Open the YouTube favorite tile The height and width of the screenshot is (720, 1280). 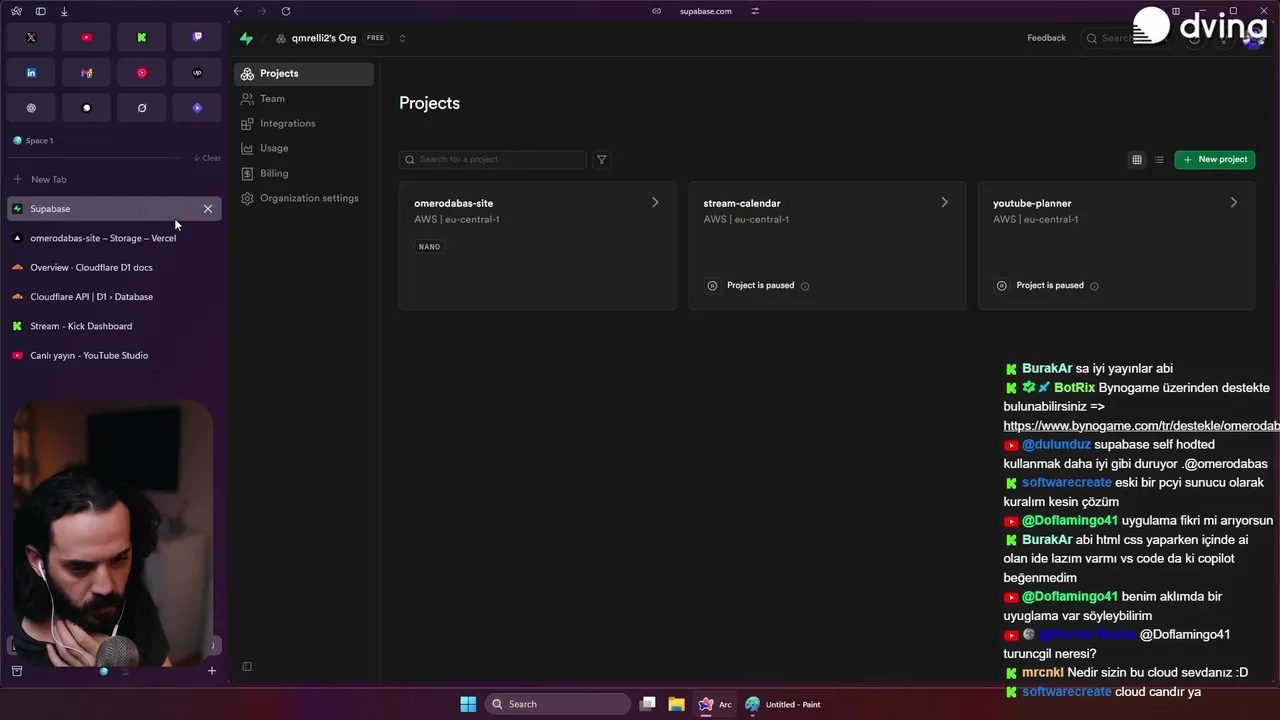[86, 37]
